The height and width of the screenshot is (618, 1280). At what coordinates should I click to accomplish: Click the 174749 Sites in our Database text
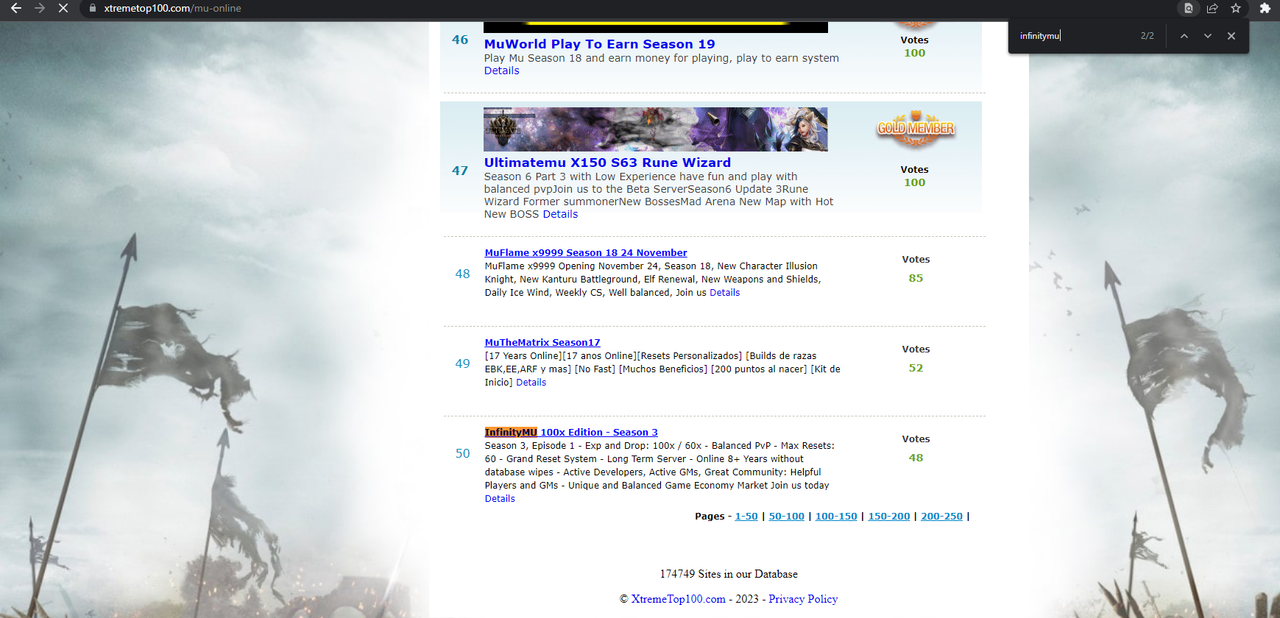coord(729,574)
